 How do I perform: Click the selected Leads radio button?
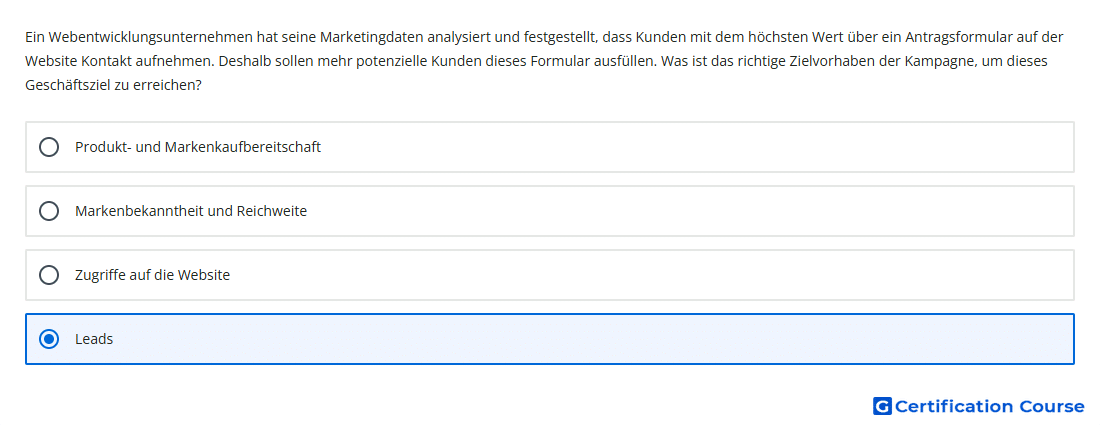tap(49, 339)
